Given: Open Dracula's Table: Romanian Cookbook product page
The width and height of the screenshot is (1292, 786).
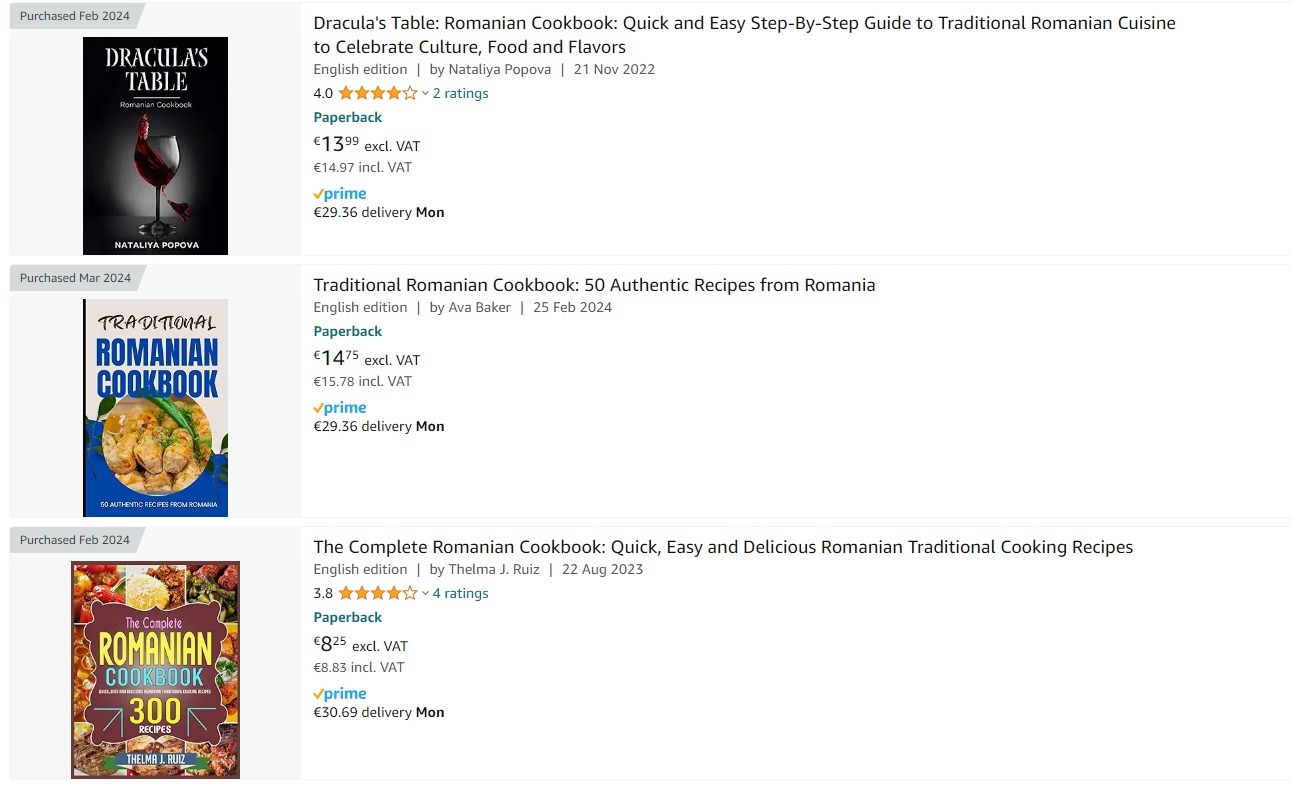Looking at the screenshot, I should click(x=744, y=22).
